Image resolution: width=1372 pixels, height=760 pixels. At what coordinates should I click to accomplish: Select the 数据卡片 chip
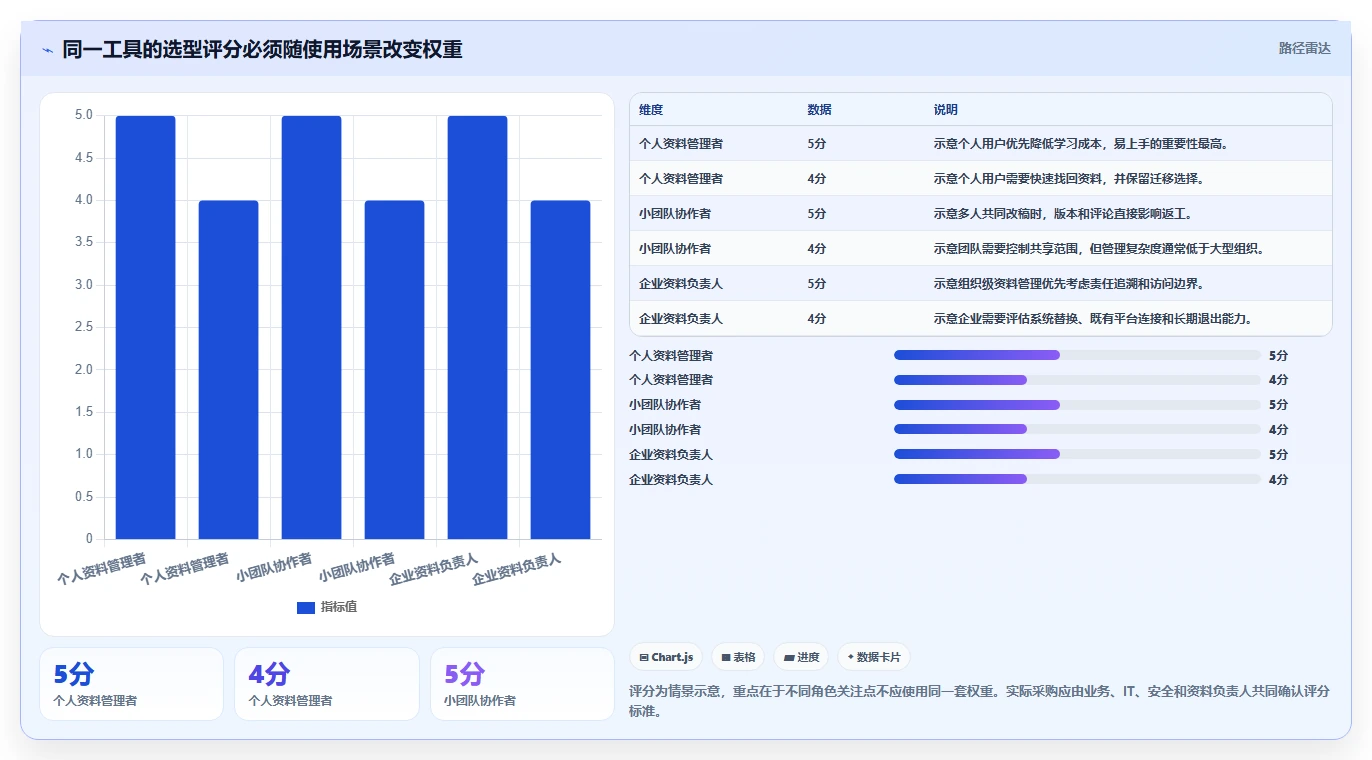click(x=874, y=657)
